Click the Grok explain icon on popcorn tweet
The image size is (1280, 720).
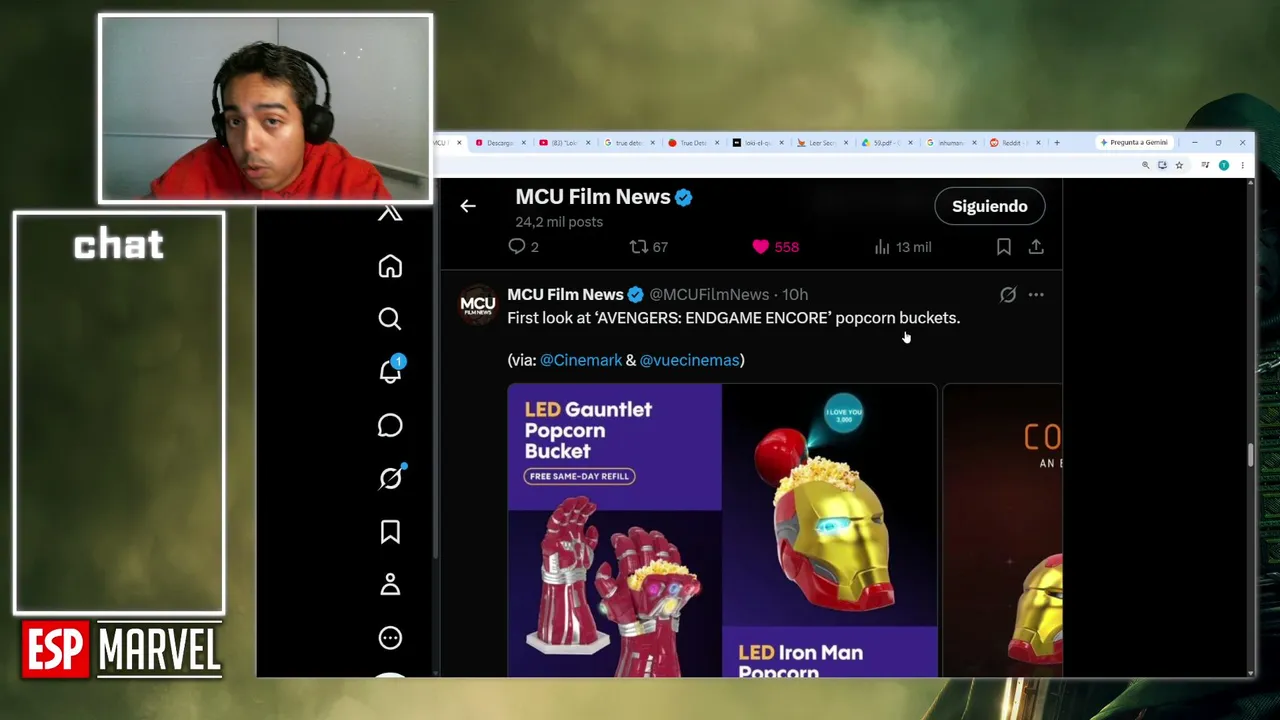pos(1008,295)
